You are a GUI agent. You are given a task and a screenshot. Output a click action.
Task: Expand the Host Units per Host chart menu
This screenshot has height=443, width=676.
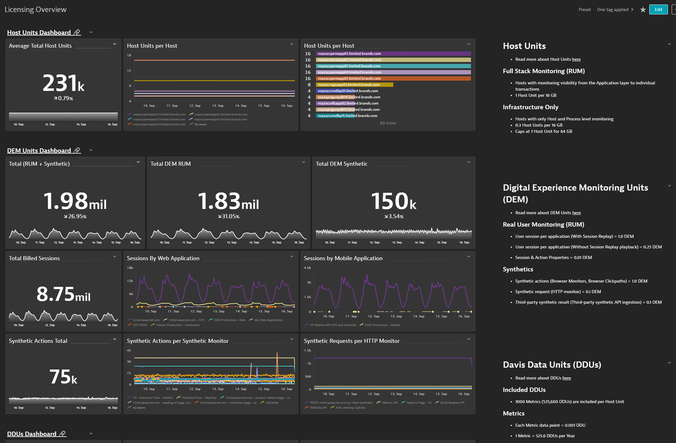click(292, 46)
